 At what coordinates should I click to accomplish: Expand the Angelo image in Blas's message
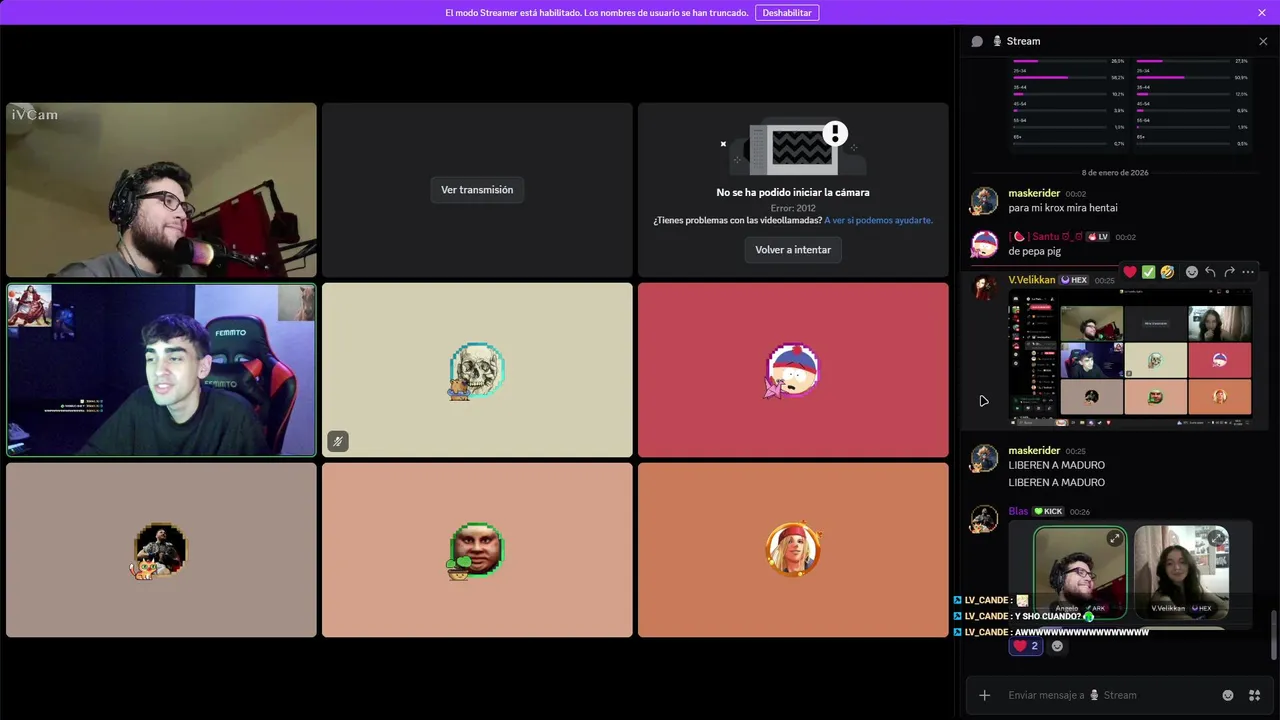[1114, 539]
